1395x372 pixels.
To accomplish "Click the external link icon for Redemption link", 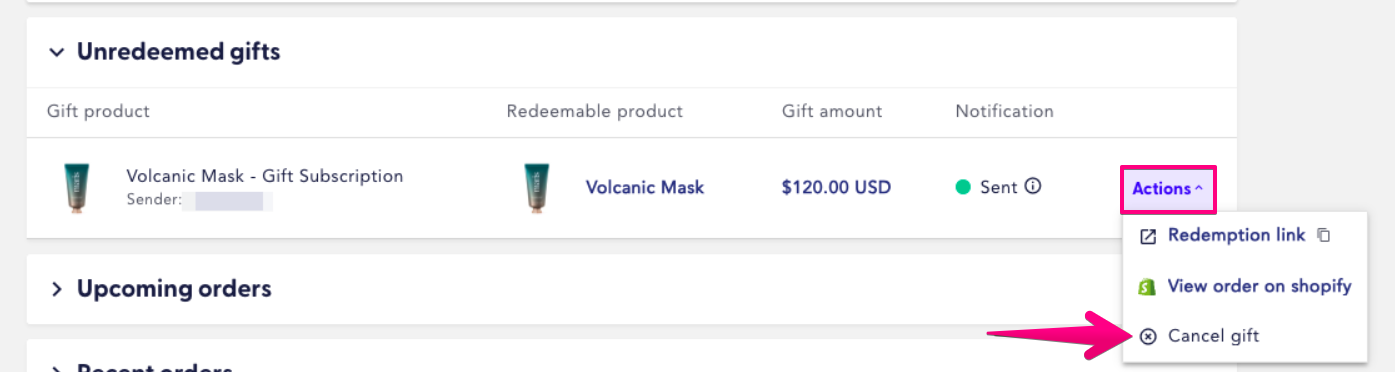I will tap(1148, 236).
